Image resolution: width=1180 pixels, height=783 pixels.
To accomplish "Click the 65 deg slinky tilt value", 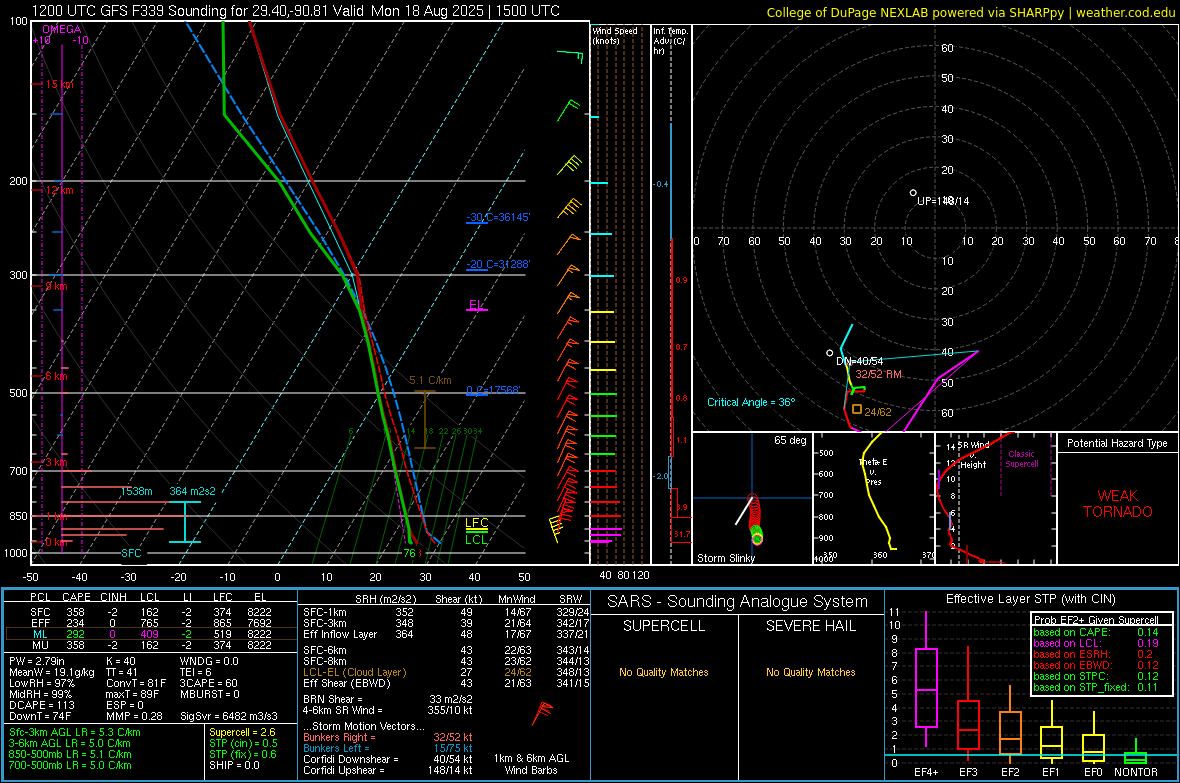I will 790,440.
